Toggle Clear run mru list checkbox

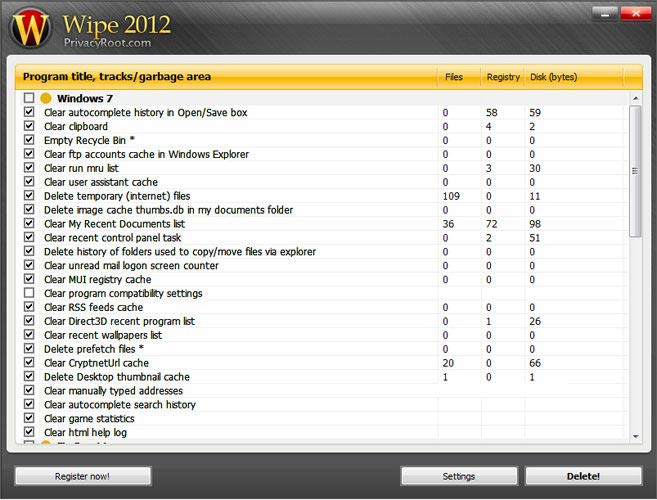pos(29,167)
